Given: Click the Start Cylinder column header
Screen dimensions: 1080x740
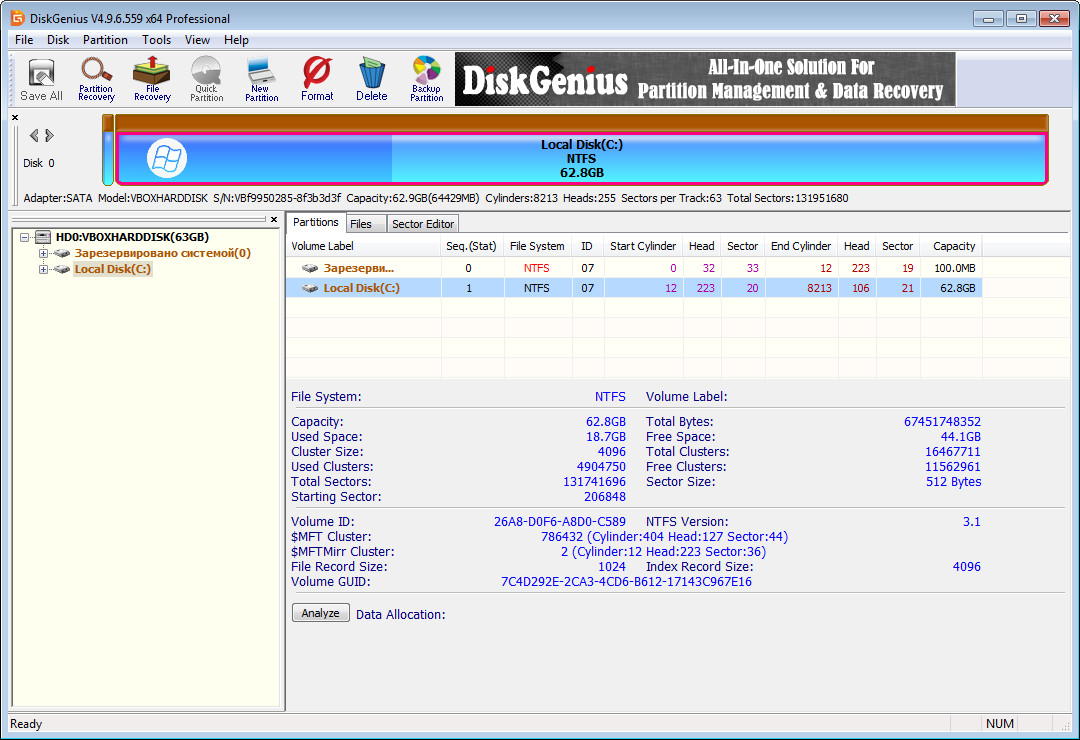Looking at the screenshot, I should [x=643, y=246].
